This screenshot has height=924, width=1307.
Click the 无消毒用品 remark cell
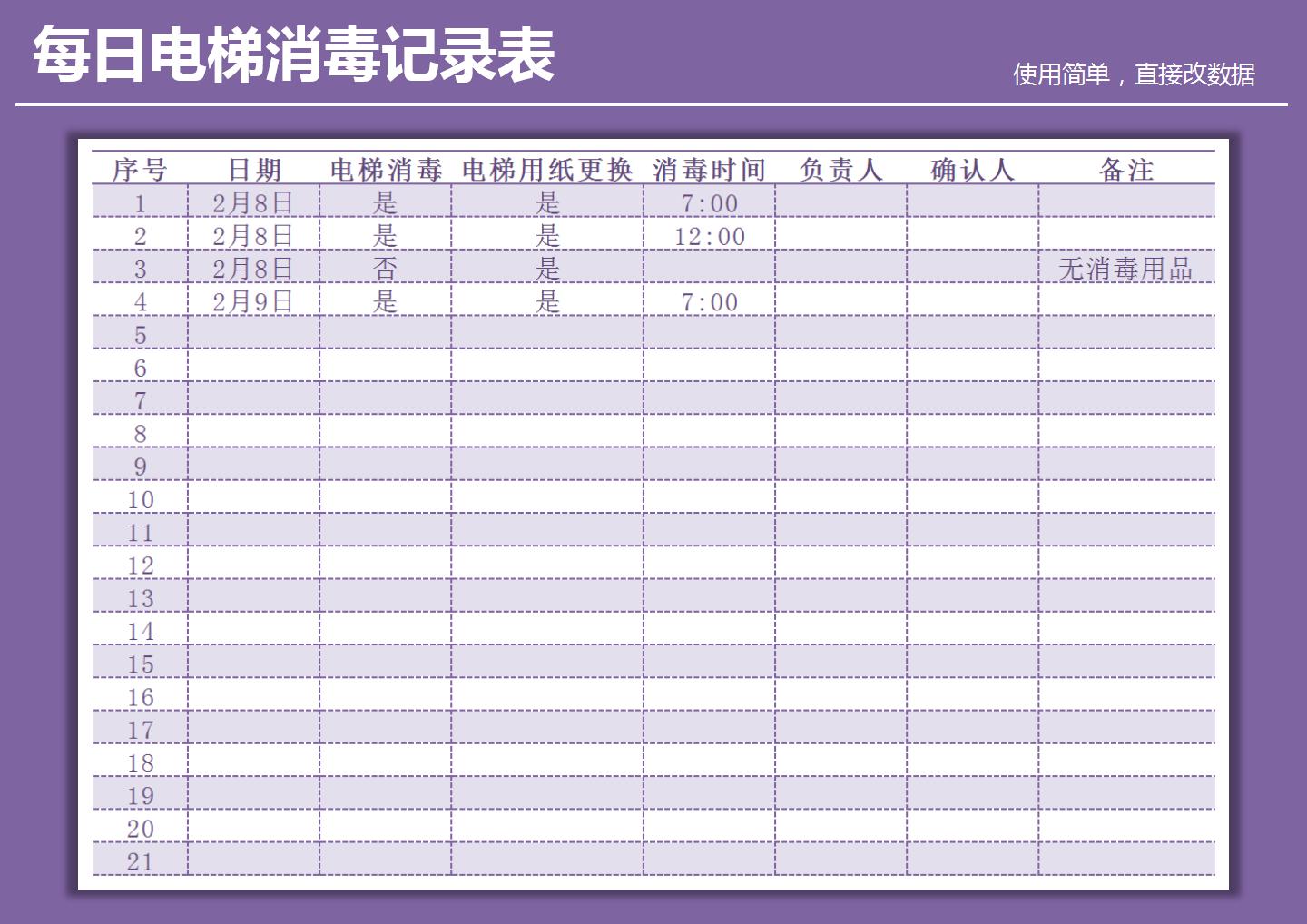coord(1130,268)
